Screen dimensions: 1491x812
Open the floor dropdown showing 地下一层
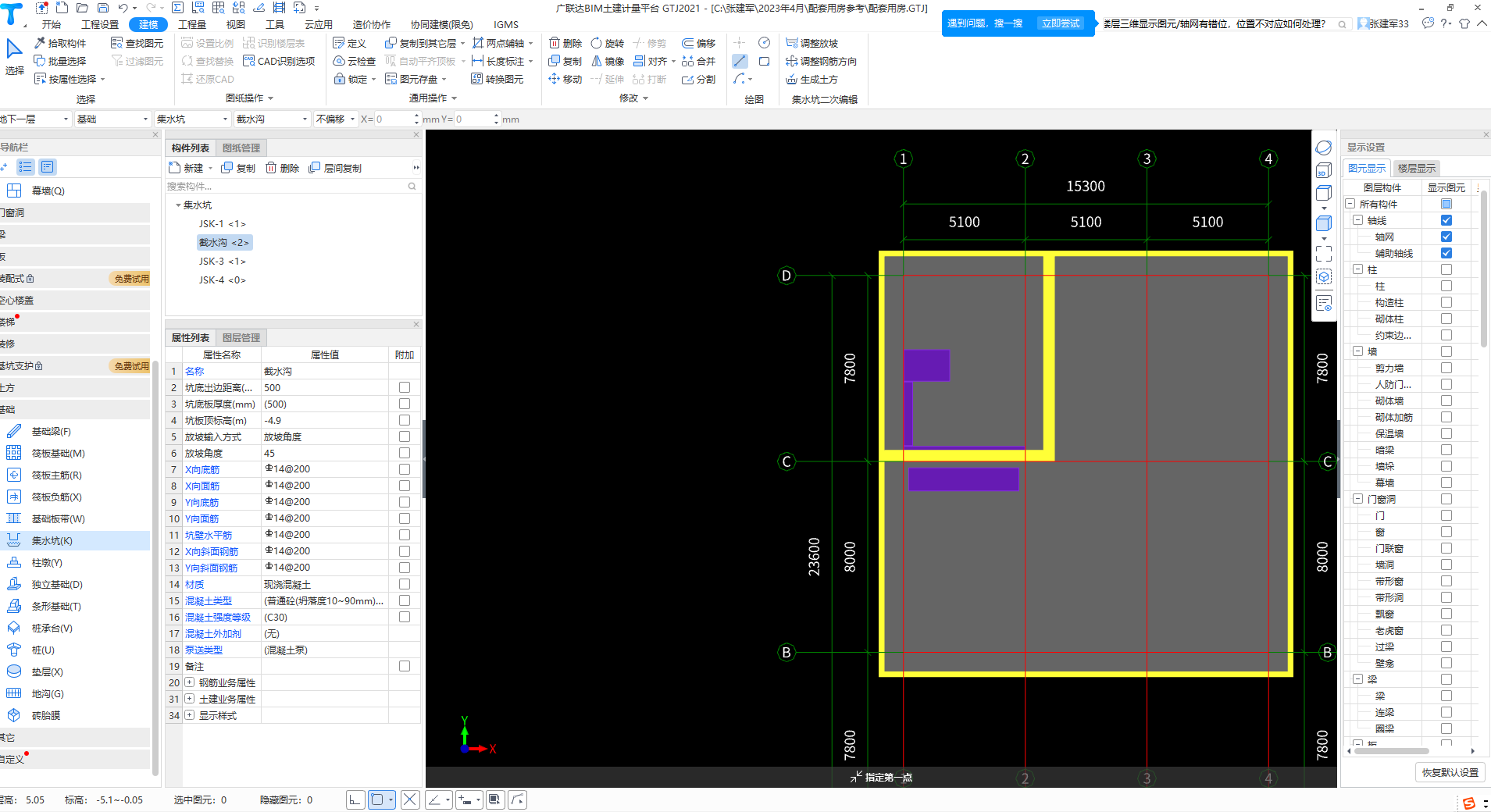(x=35, y=119)
